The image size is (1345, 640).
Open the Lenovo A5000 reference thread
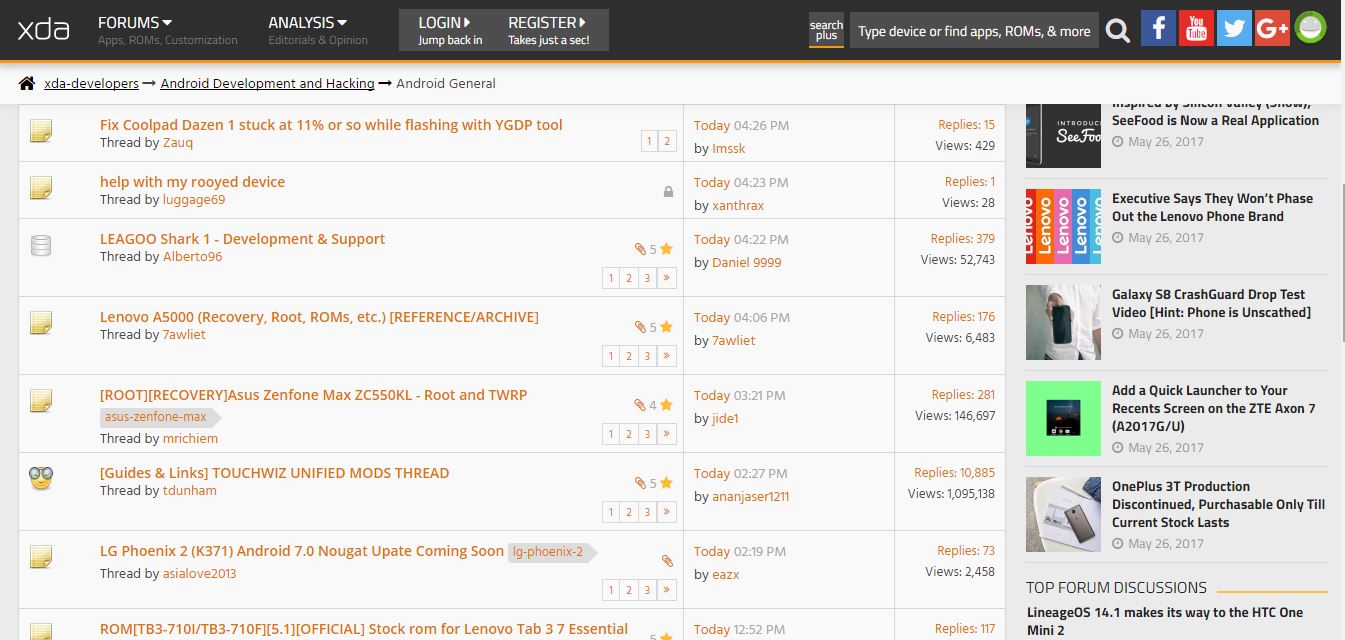(319, 317)
